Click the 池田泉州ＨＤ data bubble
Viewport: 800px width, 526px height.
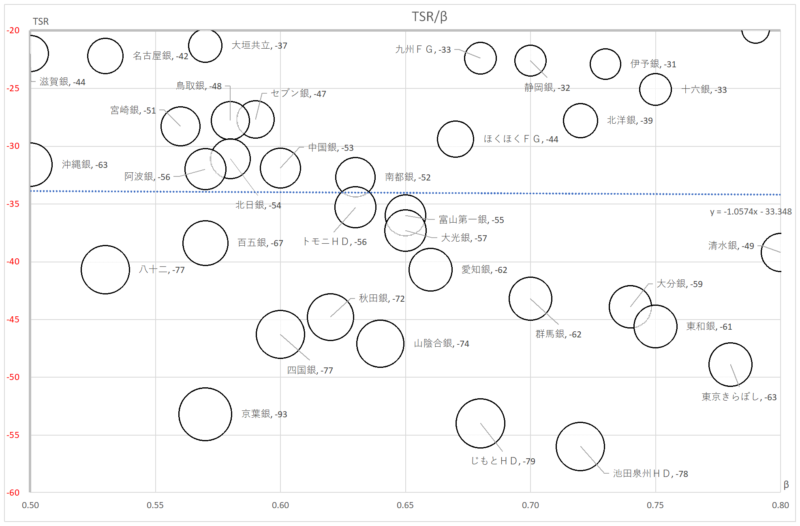581,447
